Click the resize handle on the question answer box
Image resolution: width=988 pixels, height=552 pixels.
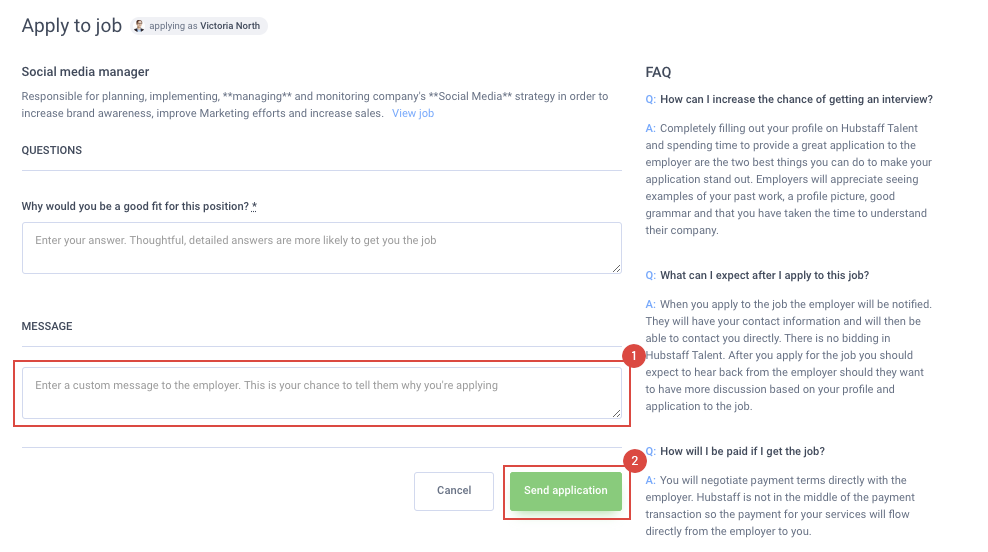[x=616, y=268]
